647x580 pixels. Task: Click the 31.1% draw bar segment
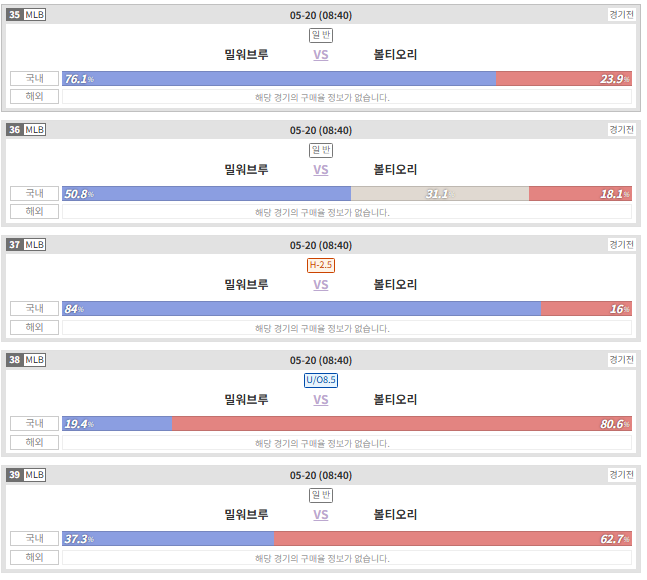click(440, 194)
